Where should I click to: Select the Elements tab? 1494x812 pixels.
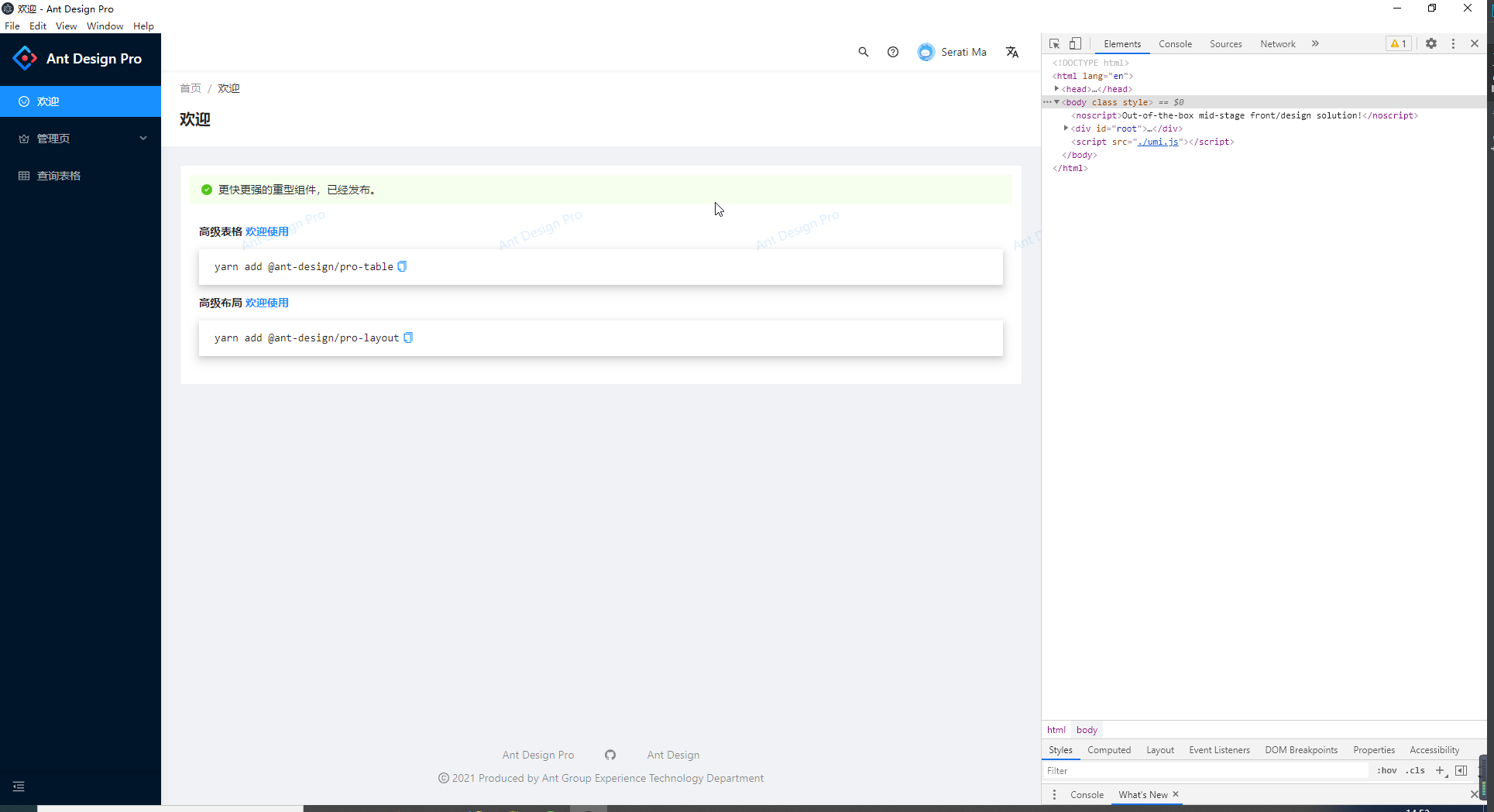pyautogui.click(x=1122, y=44)
